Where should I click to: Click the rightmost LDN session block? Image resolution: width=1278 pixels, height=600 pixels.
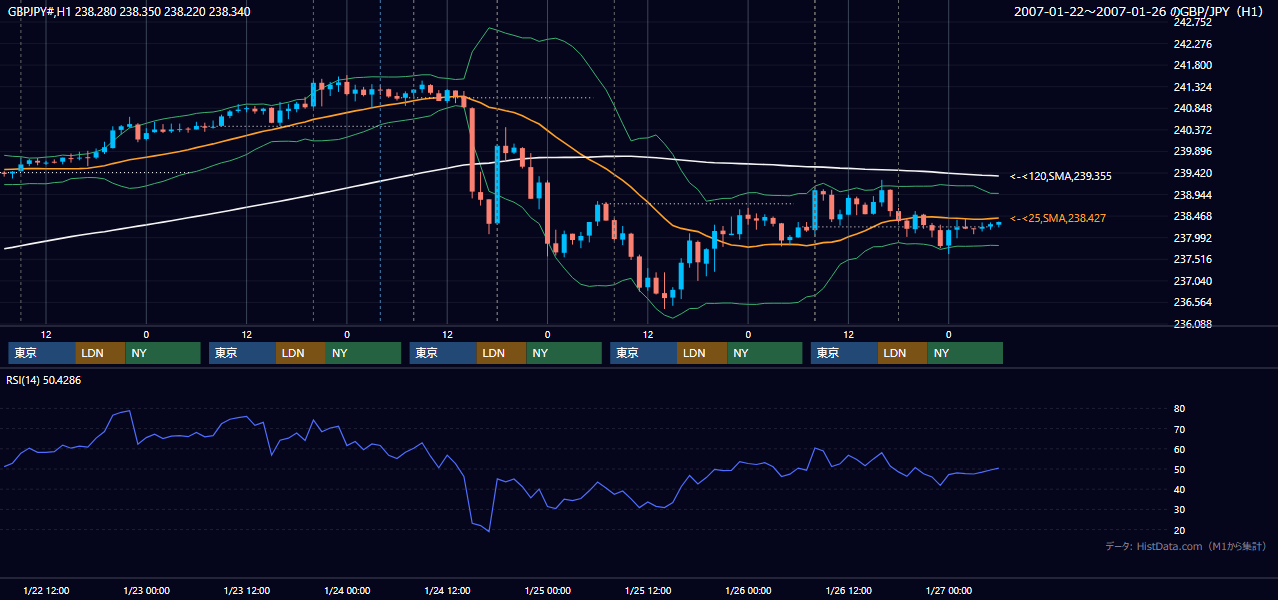click(903, 353)
